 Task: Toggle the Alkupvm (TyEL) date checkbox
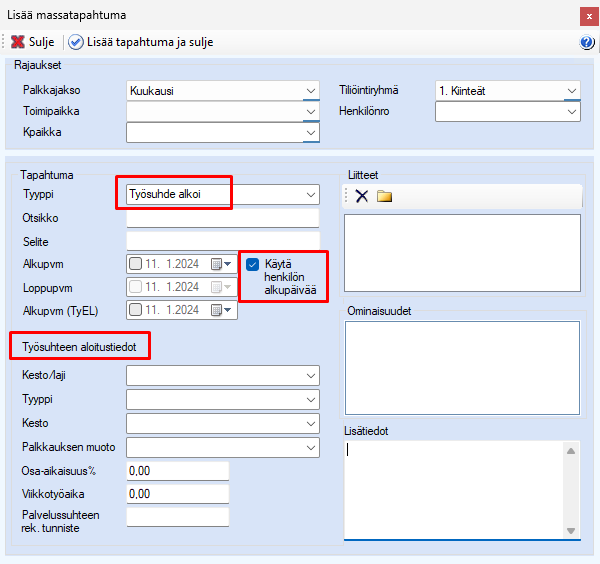136,310
